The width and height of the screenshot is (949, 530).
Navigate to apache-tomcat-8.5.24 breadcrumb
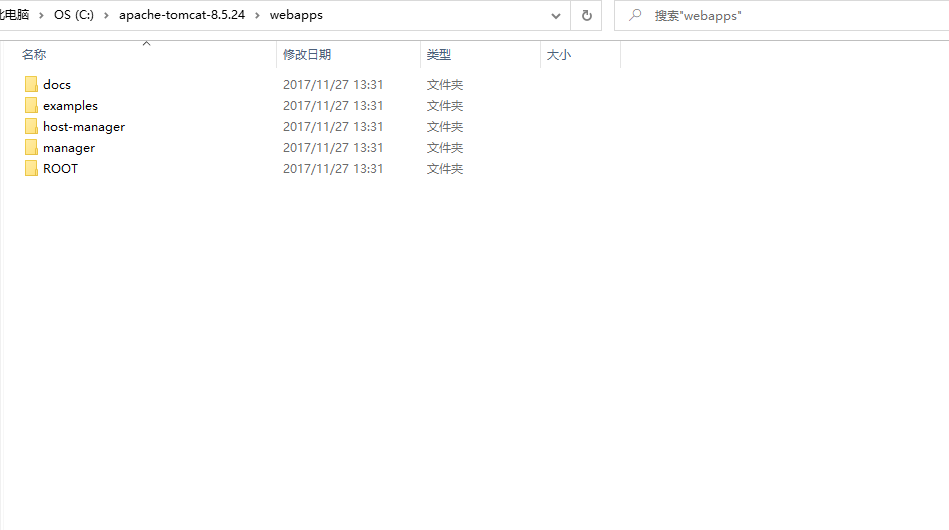pos(182,15)
